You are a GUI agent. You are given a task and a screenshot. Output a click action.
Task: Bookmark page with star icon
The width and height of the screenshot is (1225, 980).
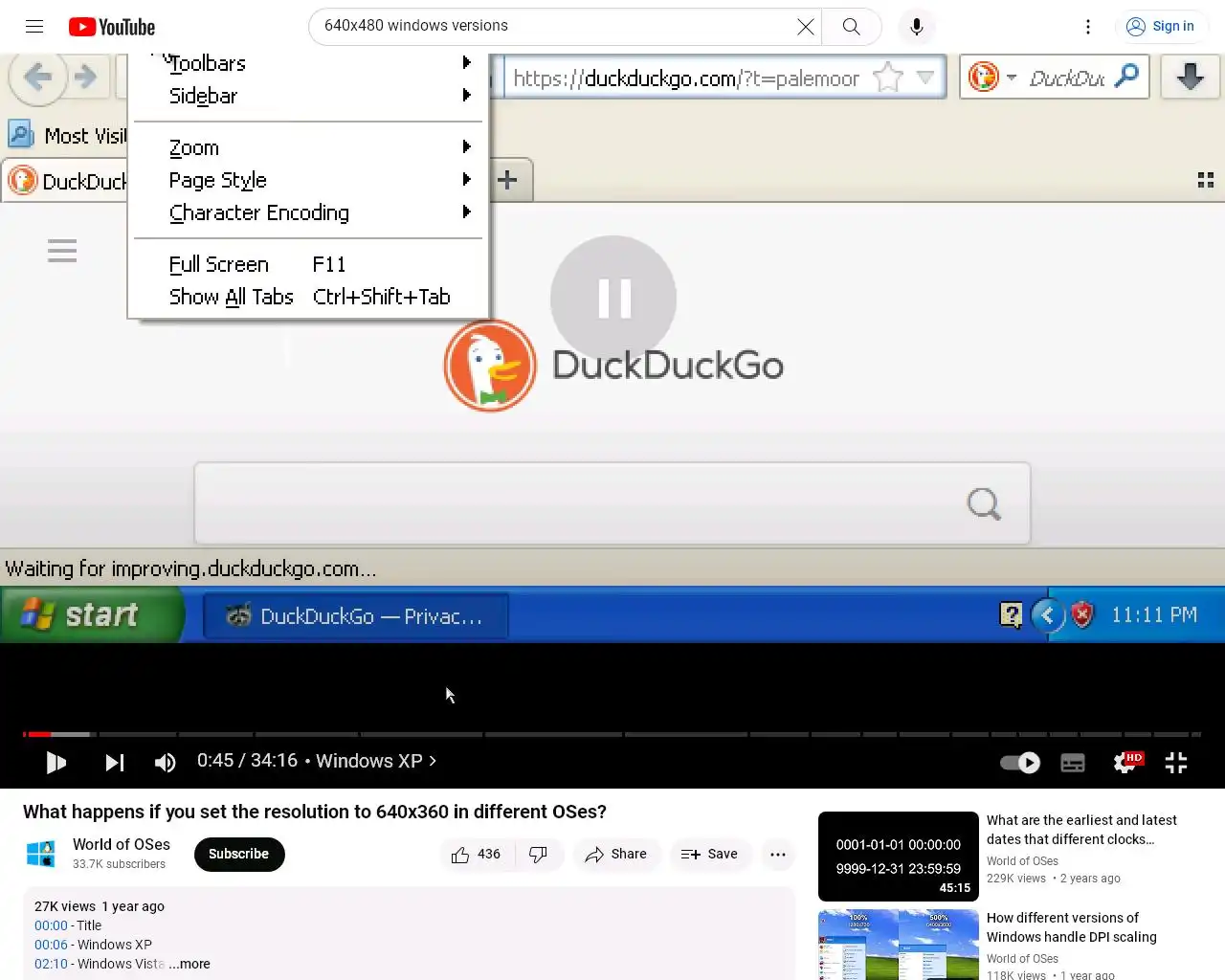point(888,78)
